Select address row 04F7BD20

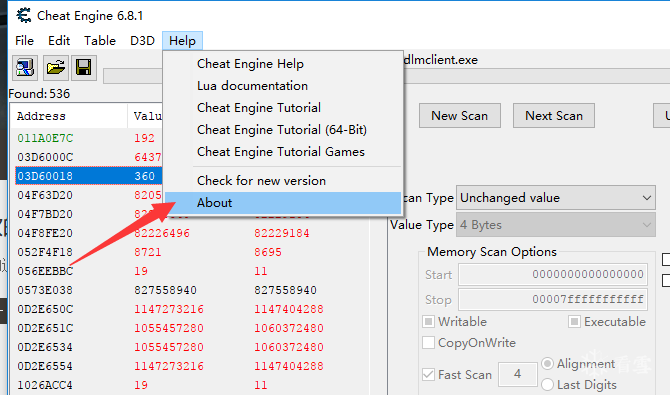[x=45, y=214]
